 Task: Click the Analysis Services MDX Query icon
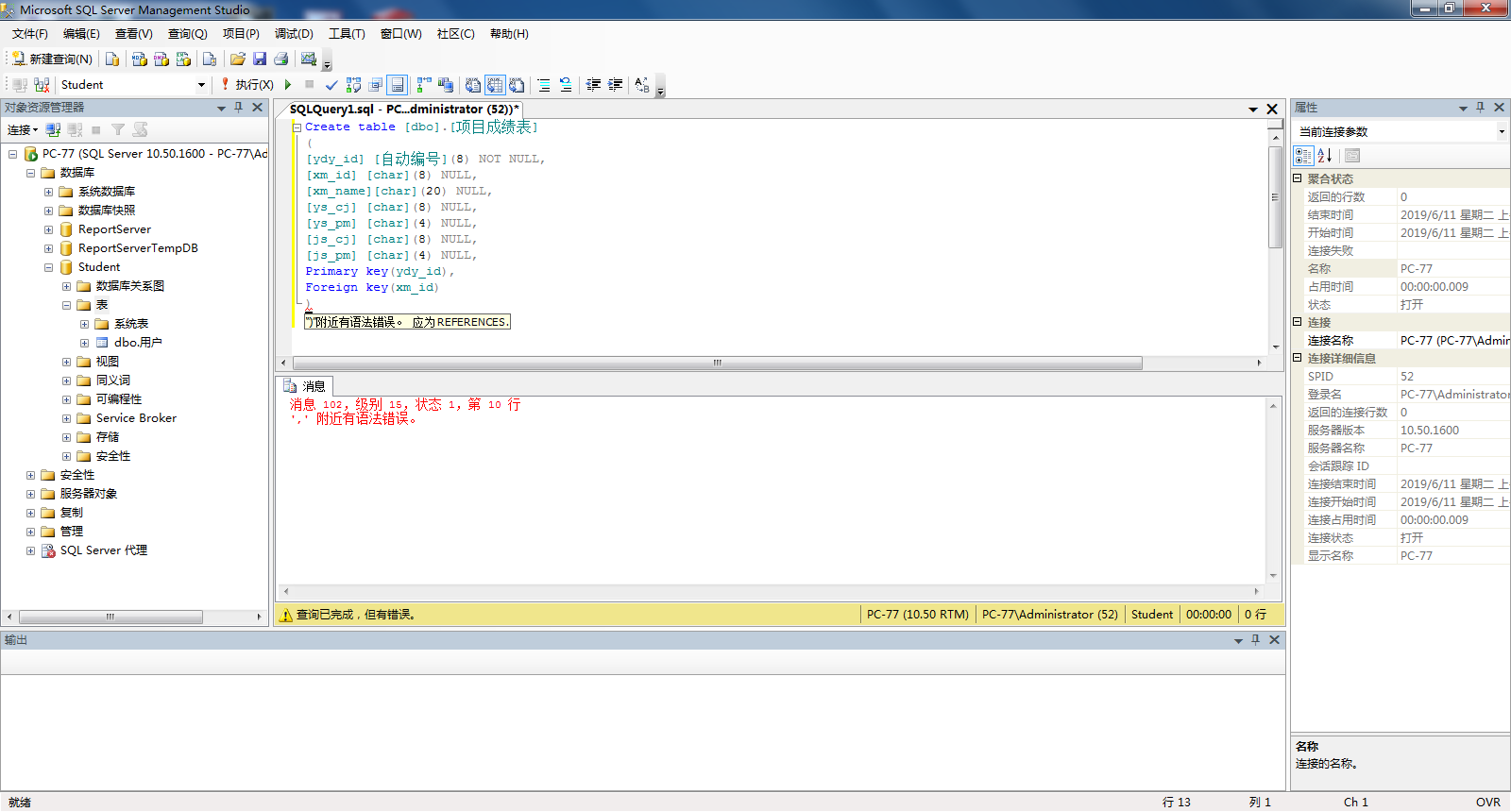[140, 59]
